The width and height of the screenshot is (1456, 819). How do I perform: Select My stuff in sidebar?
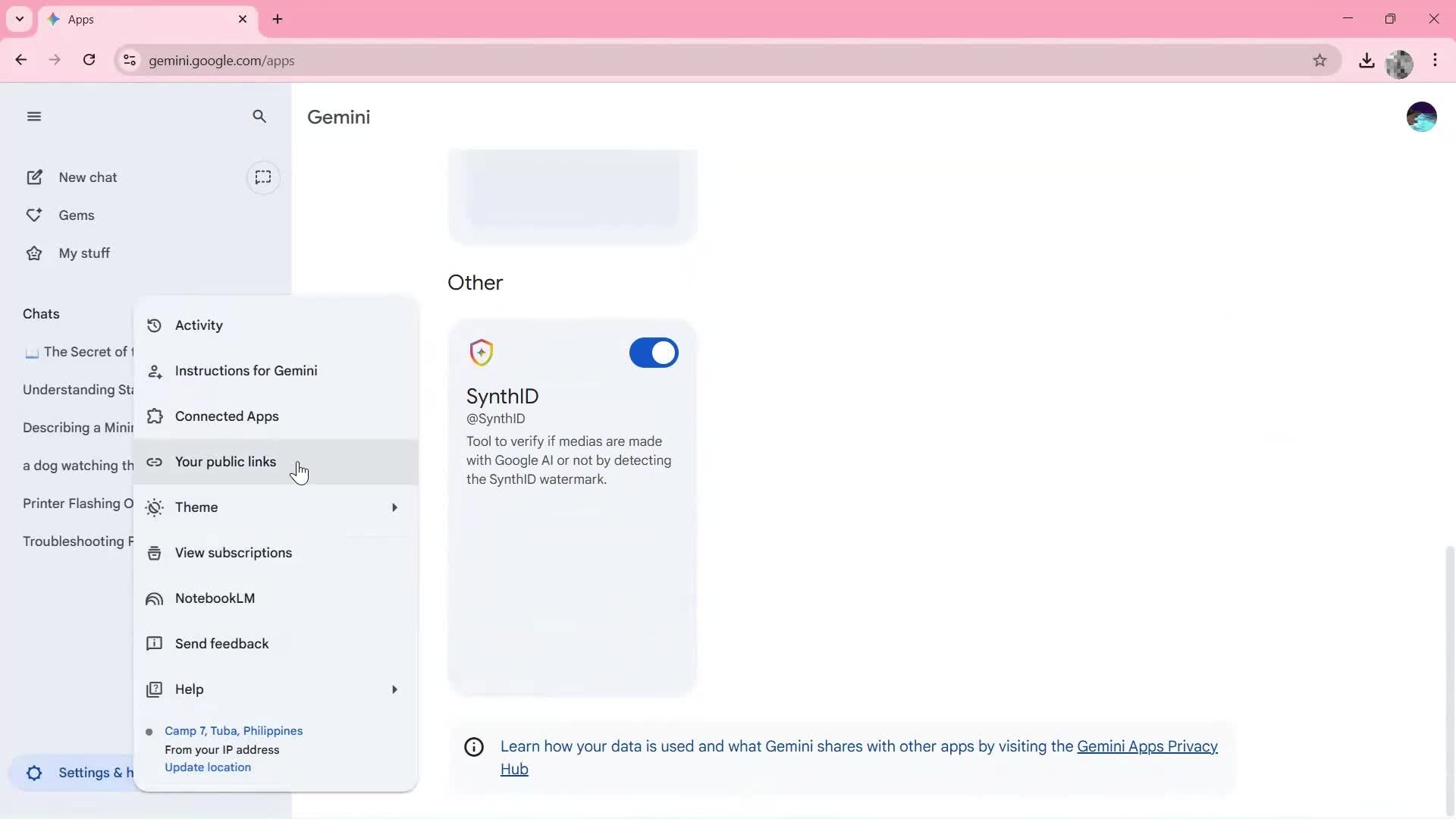coord(84,253)
